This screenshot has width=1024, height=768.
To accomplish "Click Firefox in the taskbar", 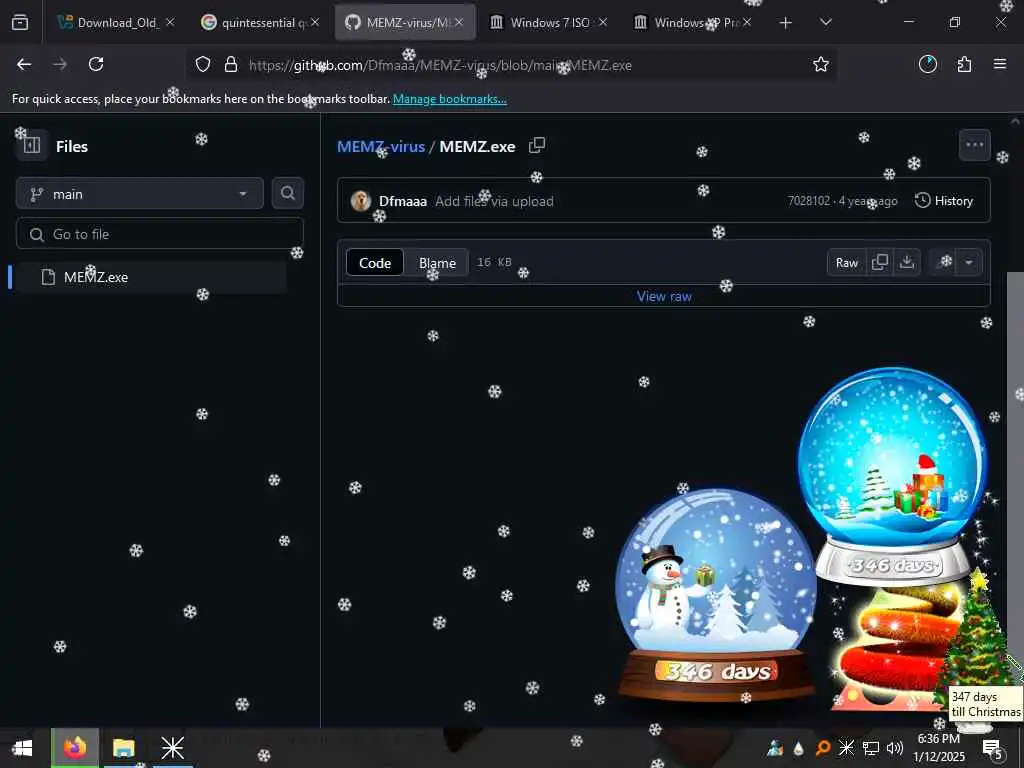I will [75, 748].
